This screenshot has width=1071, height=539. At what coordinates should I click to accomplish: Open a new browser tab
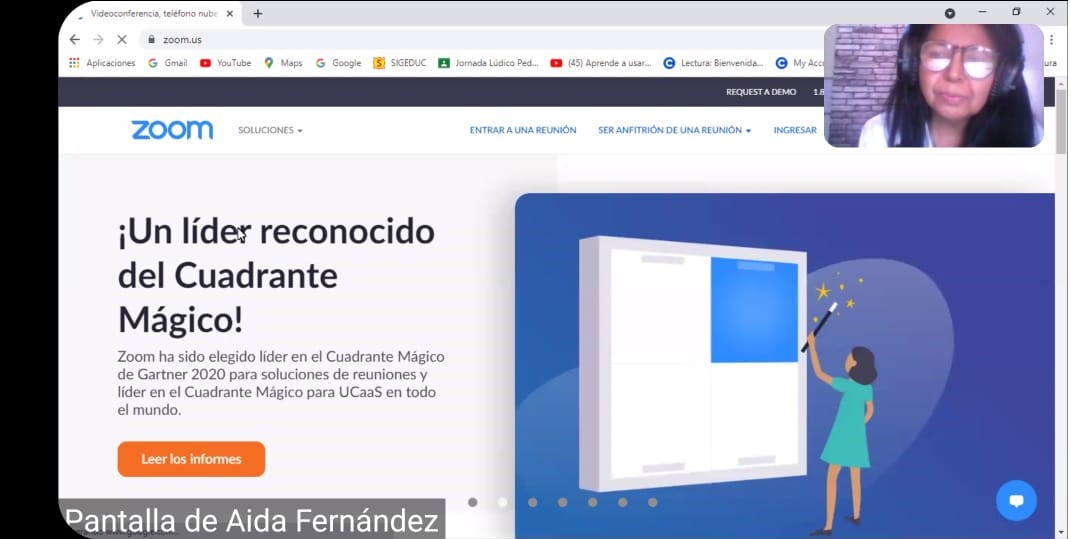258,14
